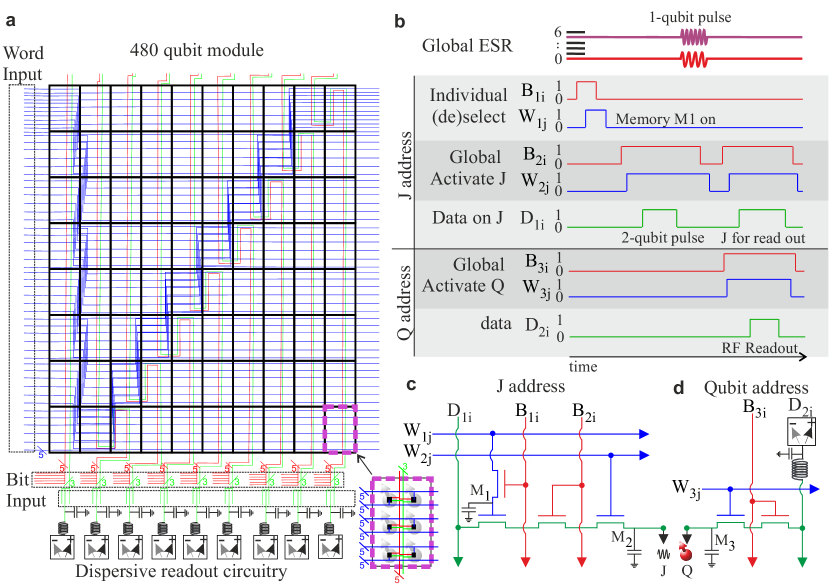Click the "Word Input" label
Screen dimensions: 831x584
pos(23,64)
